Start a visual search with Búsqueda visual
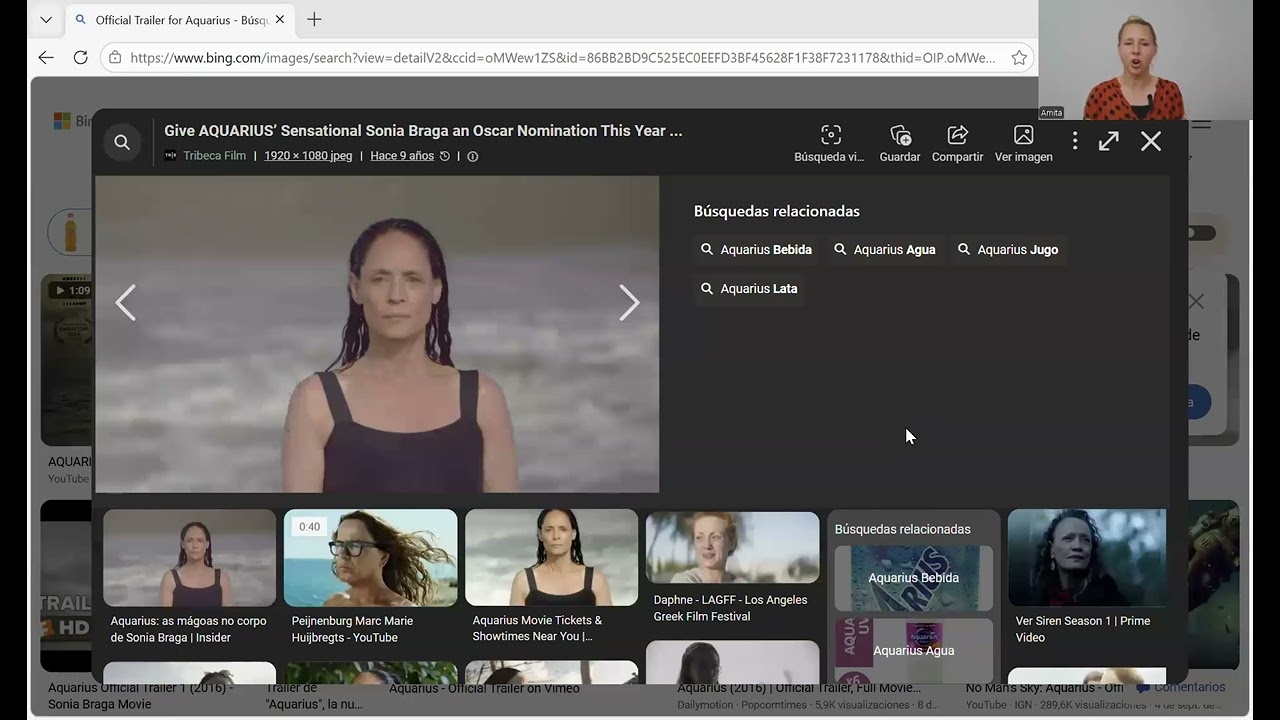 coord(830,143)
